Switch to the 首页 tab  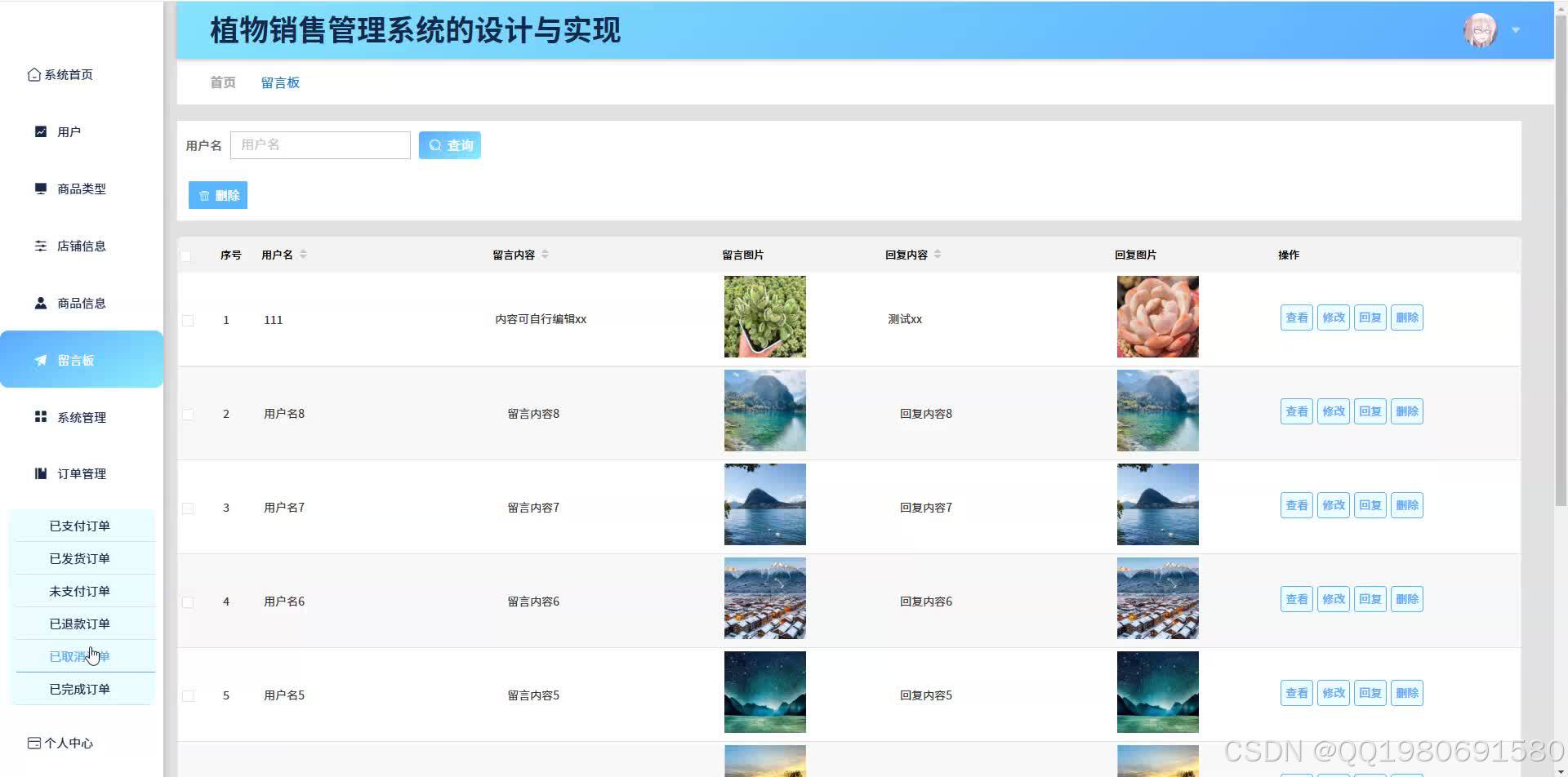click(221, 82)
